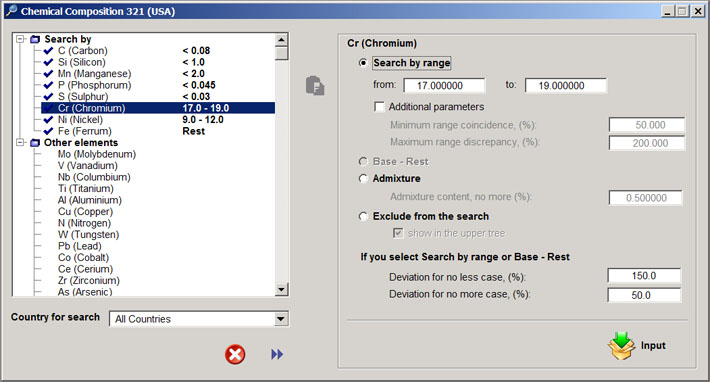
Task: Collapse the Search by tree node
Action: [x=20, y=39]
